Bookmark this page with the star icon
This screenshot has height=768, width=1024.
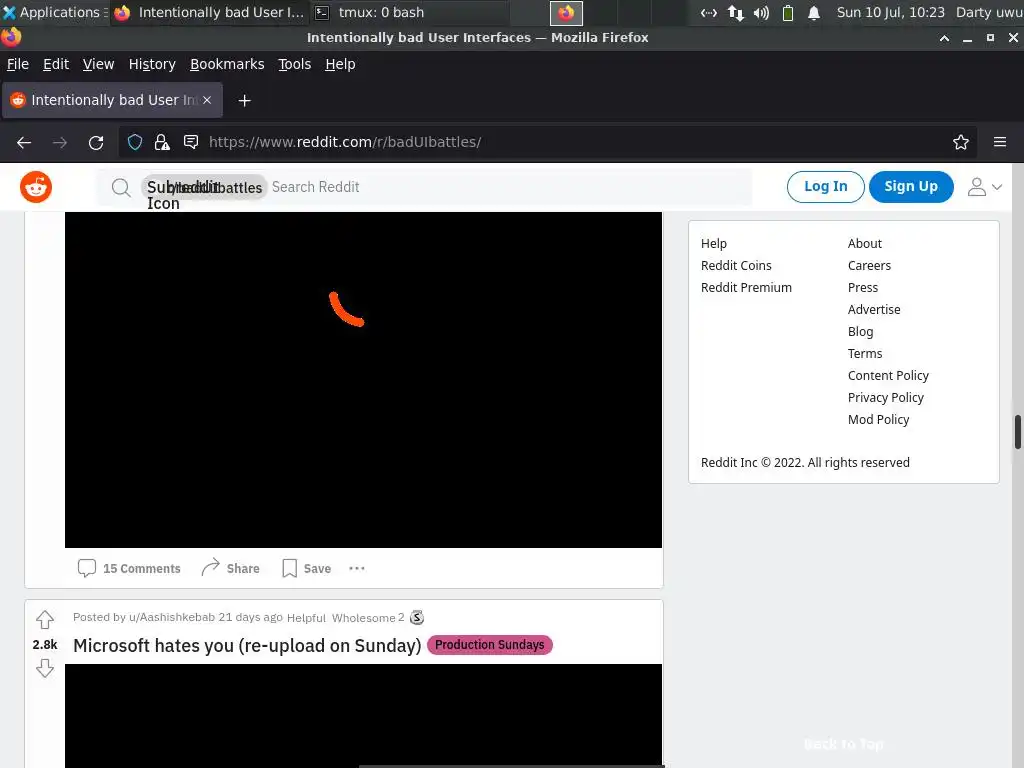click(x=961, y=142)
